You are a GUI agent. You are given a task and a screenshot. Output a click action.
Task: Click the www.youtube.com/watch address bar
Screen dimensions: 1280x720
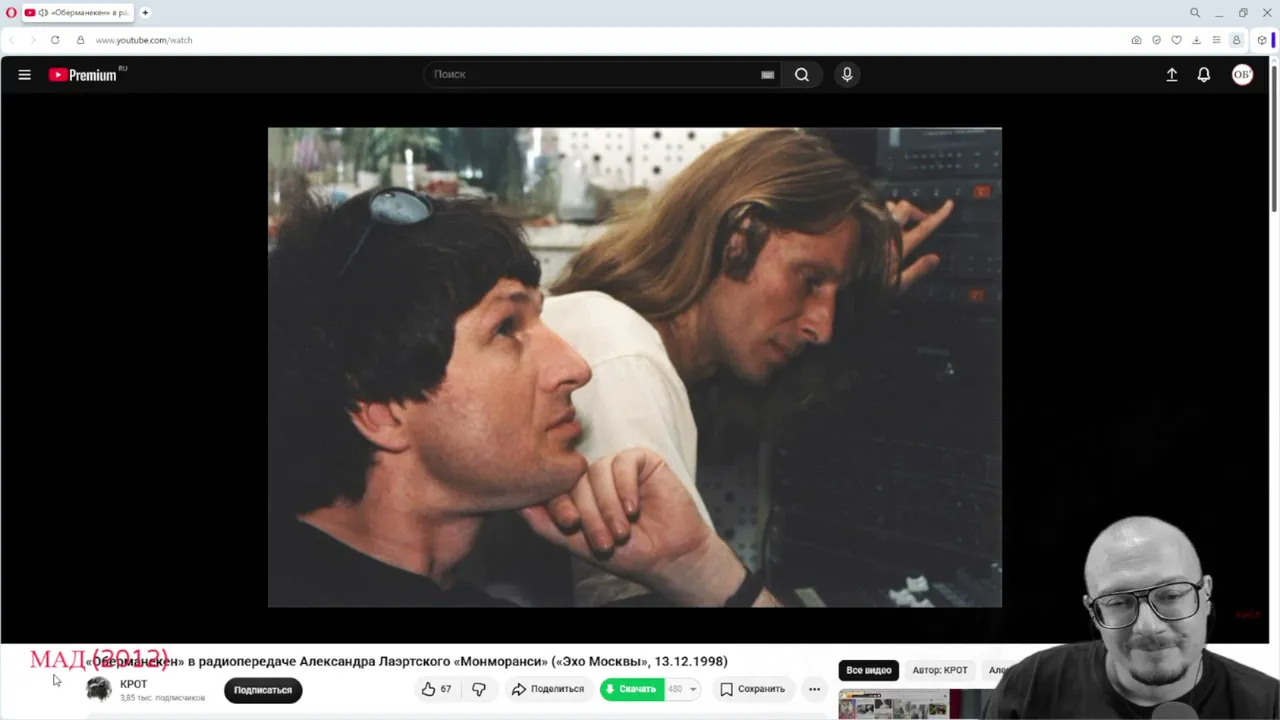pos(144,40)
